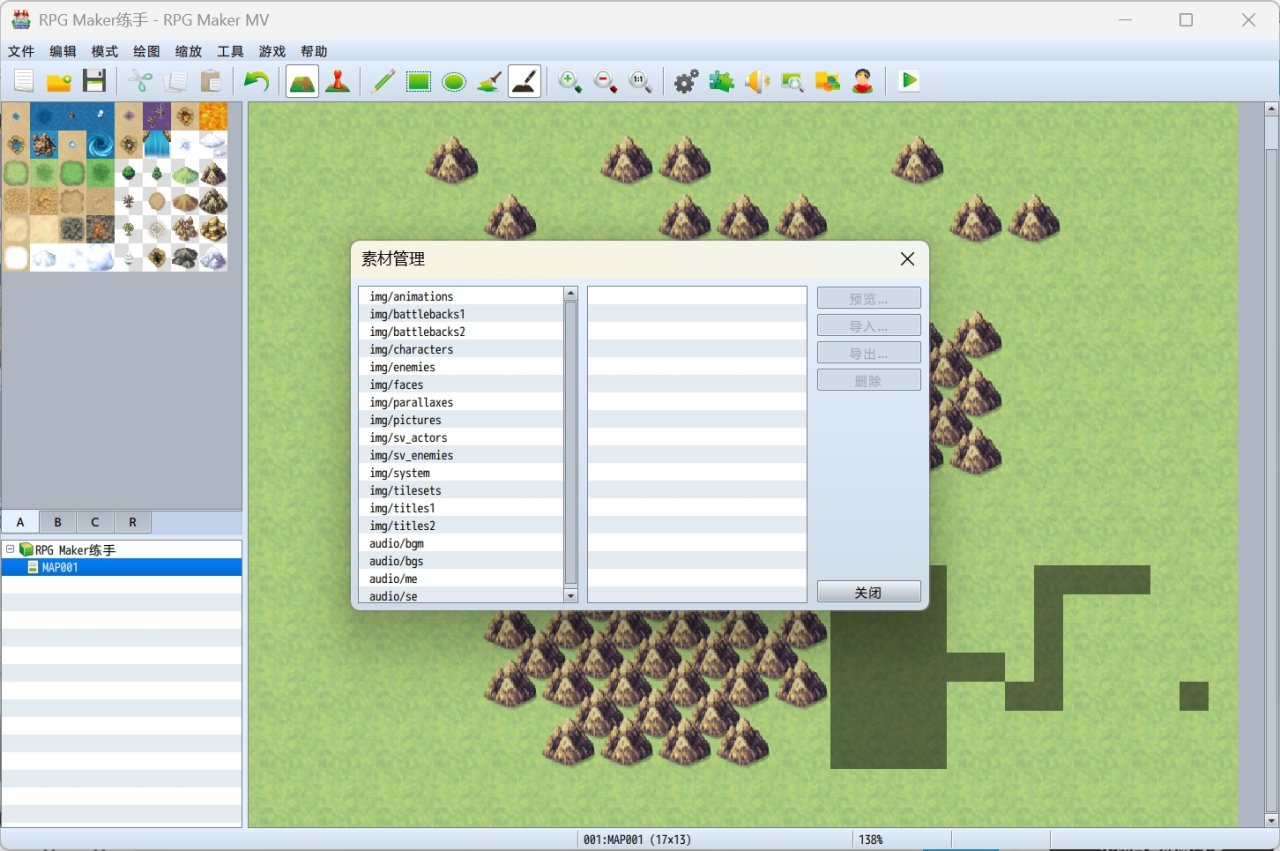Select img/enemies folder
Image resolution: width=1280 pixels, height=851 pixels.
click(461, 367)
